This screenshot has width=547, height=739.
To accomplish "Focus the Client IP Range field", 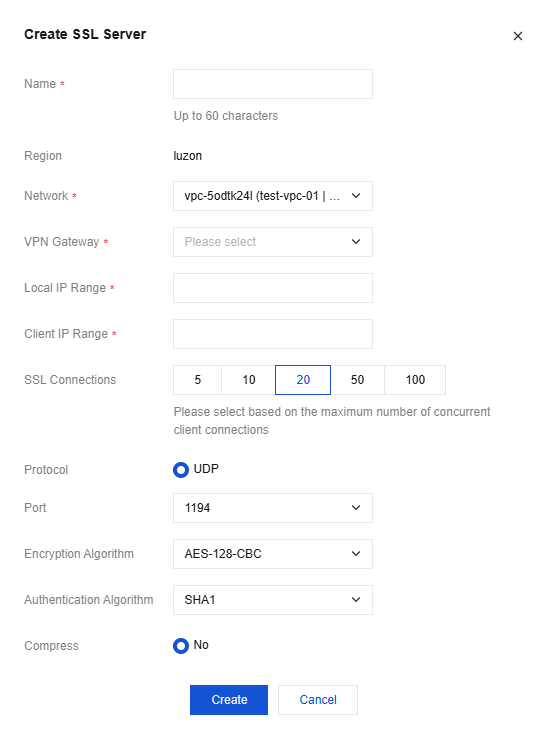I will coord(272,334).
